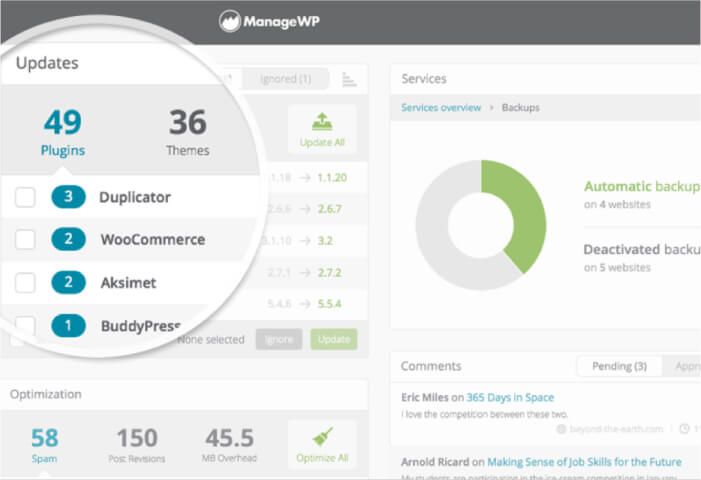Click the 45.5 MB Overhead stat

pos(229,445)
